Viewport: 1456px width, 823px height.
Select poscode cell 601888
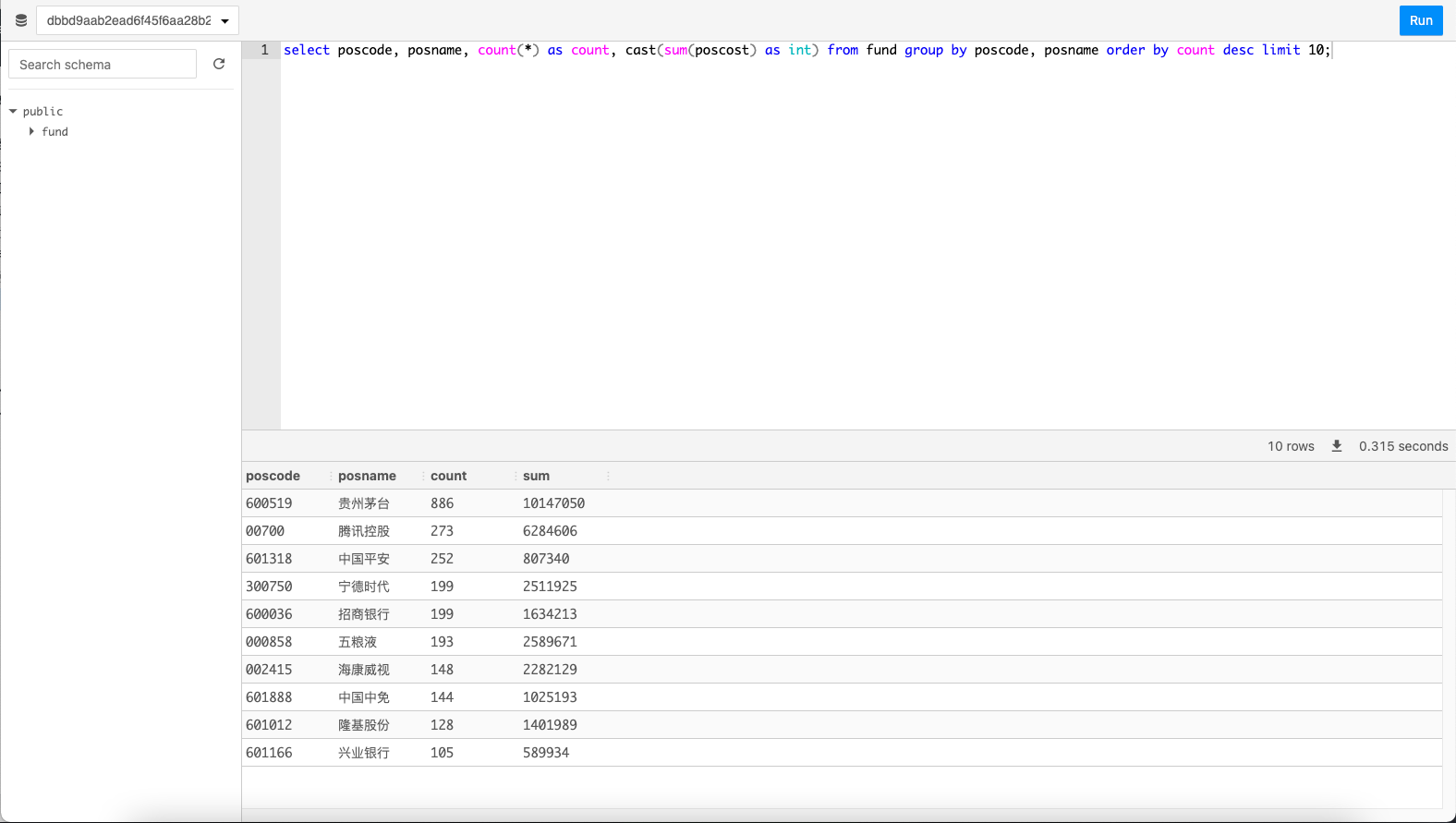pos(269,697)
